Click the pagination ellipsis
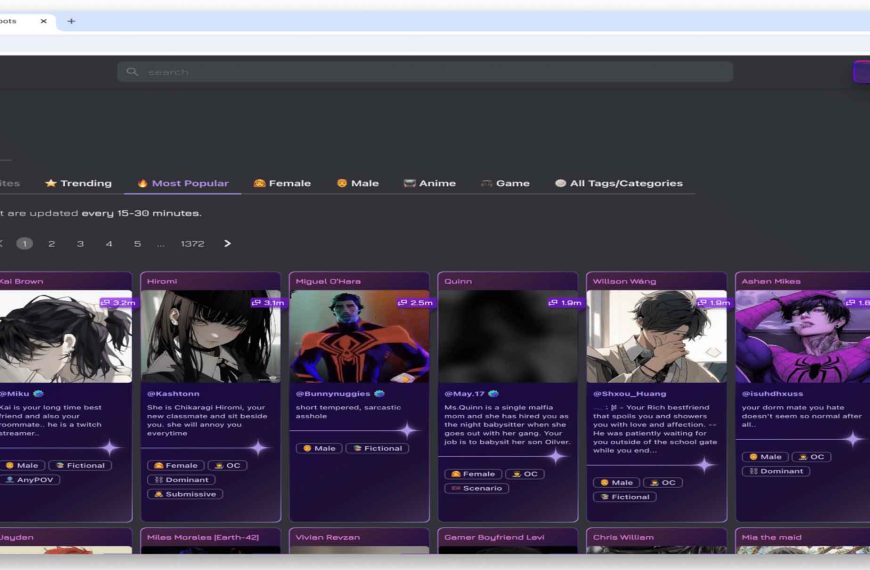This screenshot has height=570, width=870. point(161,244)
